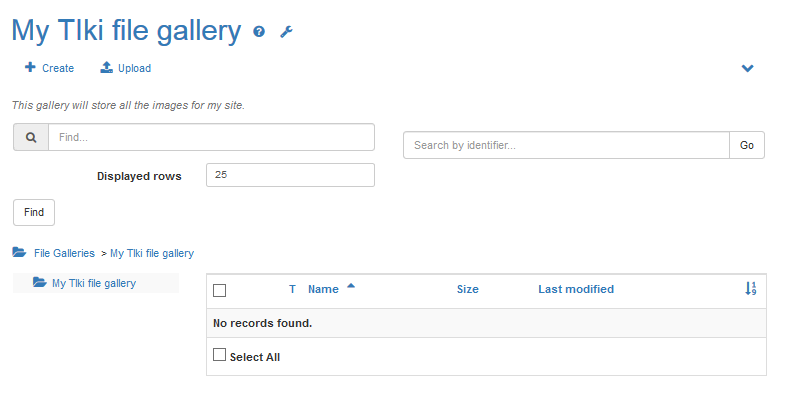The width and height of the screenshot is (786, 403).
Task: Click the File Galleries folder icon
Action: [19, 253]
